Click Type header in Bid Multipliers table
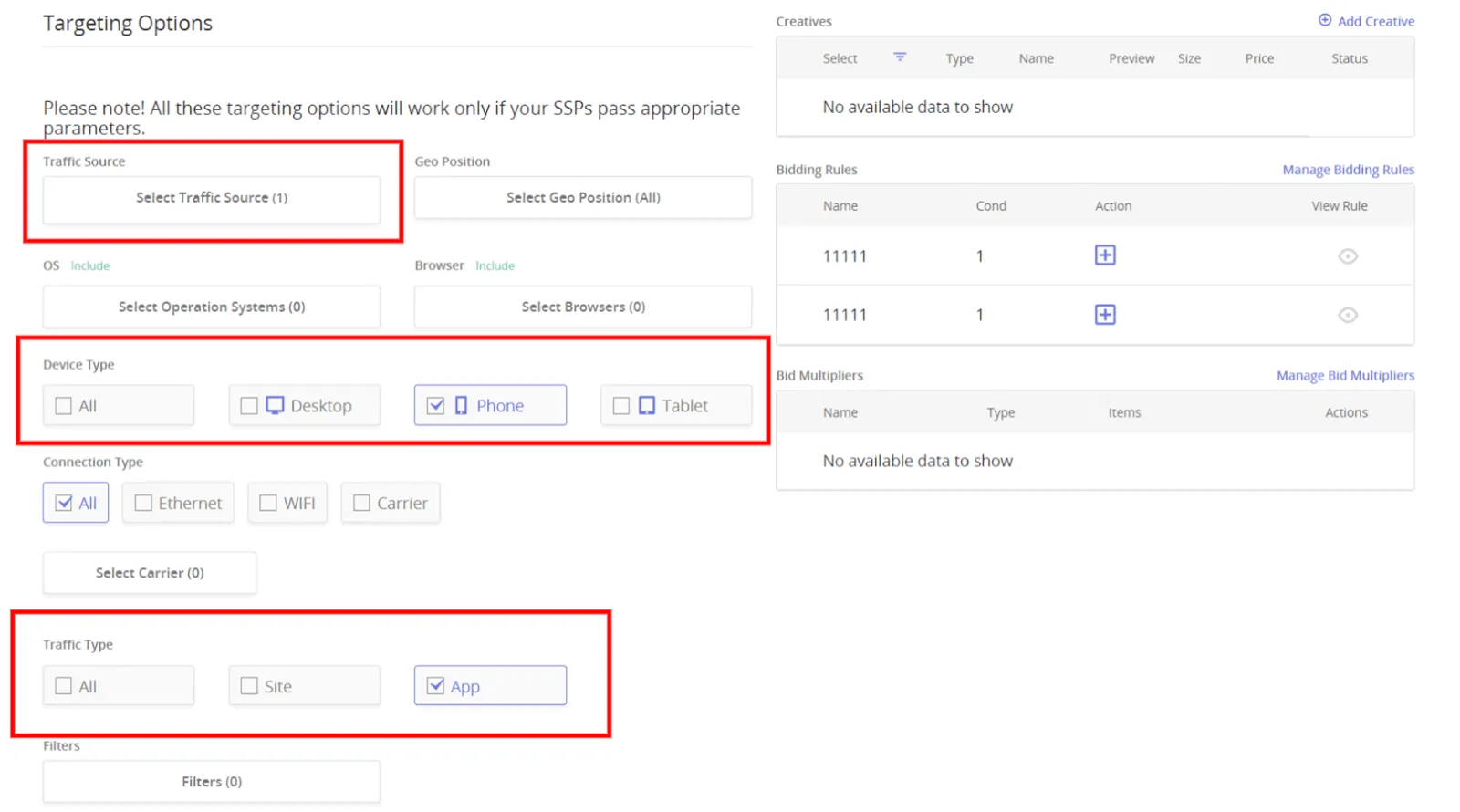The height and width of the screenshot is (812, 1460). [1000, 412]
